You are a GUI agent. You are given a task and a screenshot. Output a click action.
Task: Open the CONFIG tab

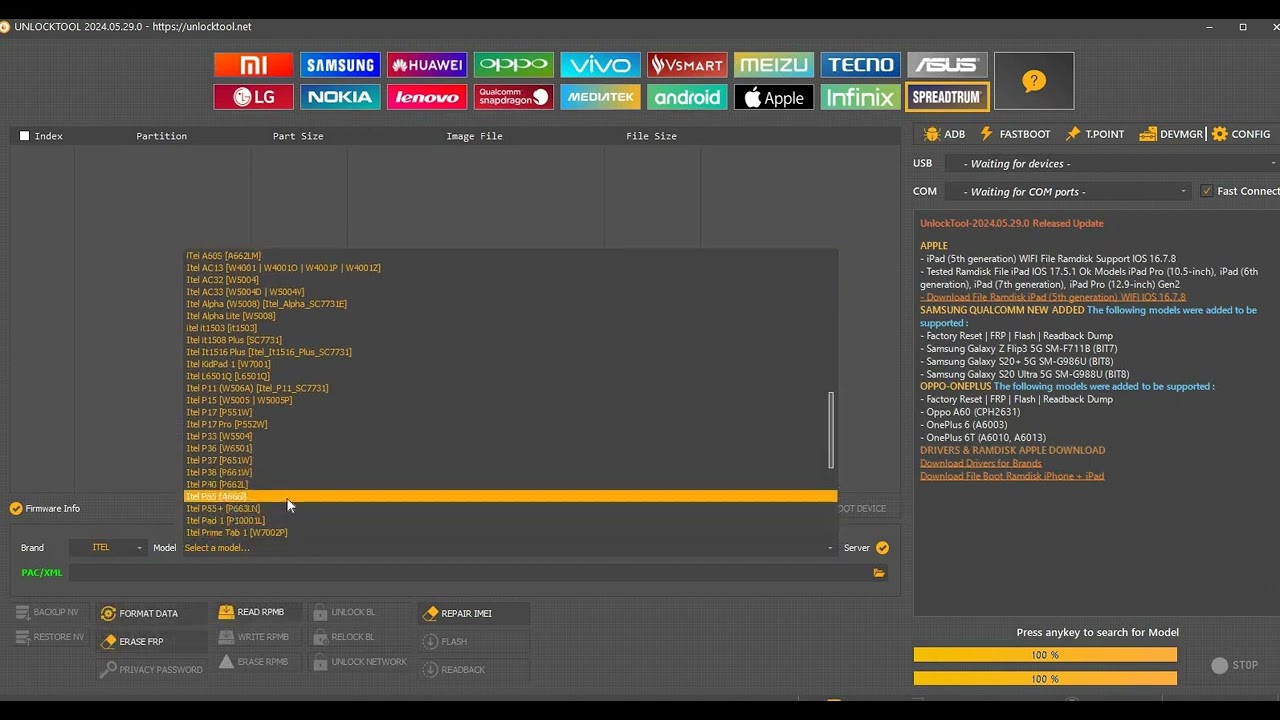[1241, 134]
